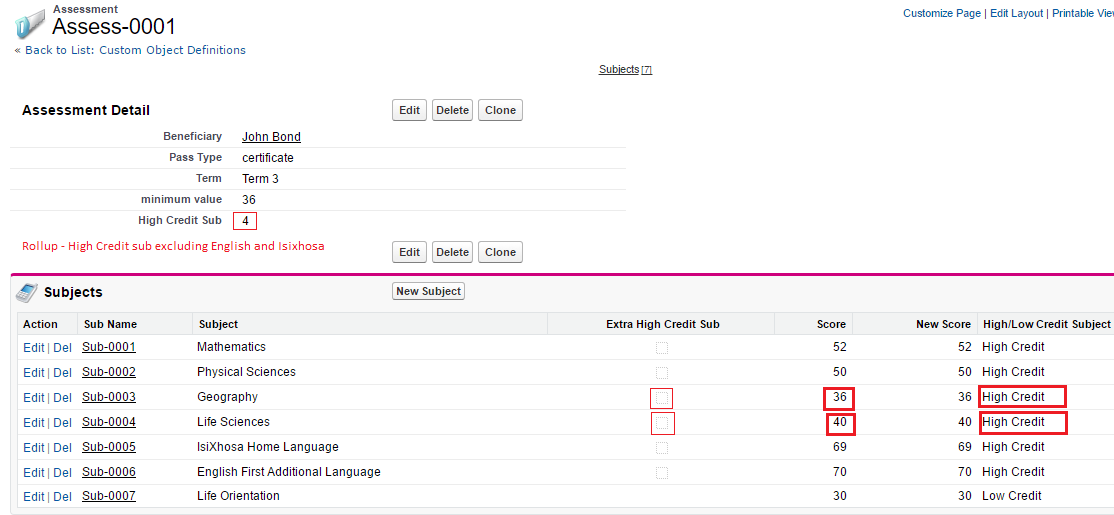
Task: Open Sub-0003 record
Action: pyautogui.click(x=109, y=397)
